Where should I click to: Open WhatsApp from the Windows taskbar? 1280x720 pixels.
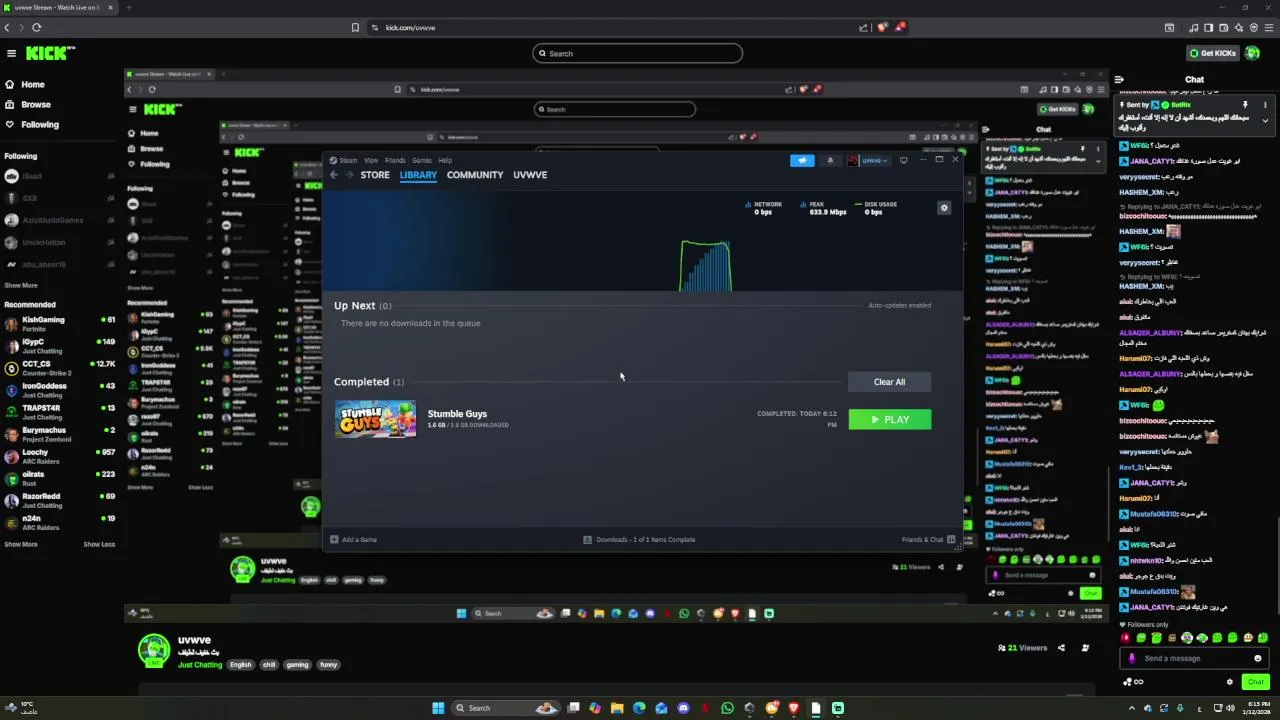coord(727,708)
